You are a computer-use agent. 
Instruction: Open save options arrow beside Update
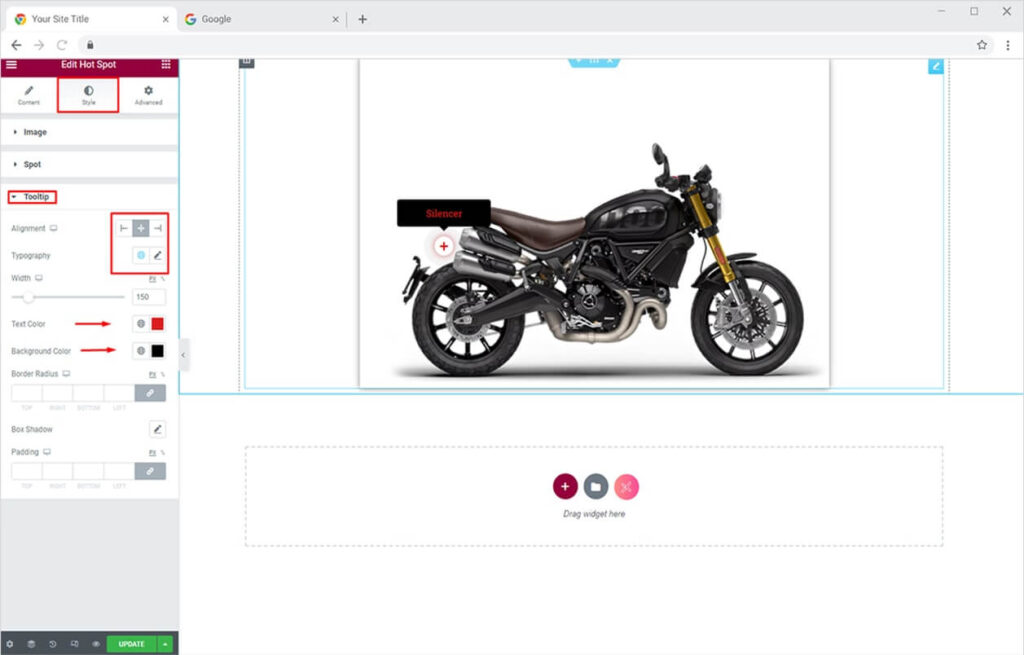point(165,644)
